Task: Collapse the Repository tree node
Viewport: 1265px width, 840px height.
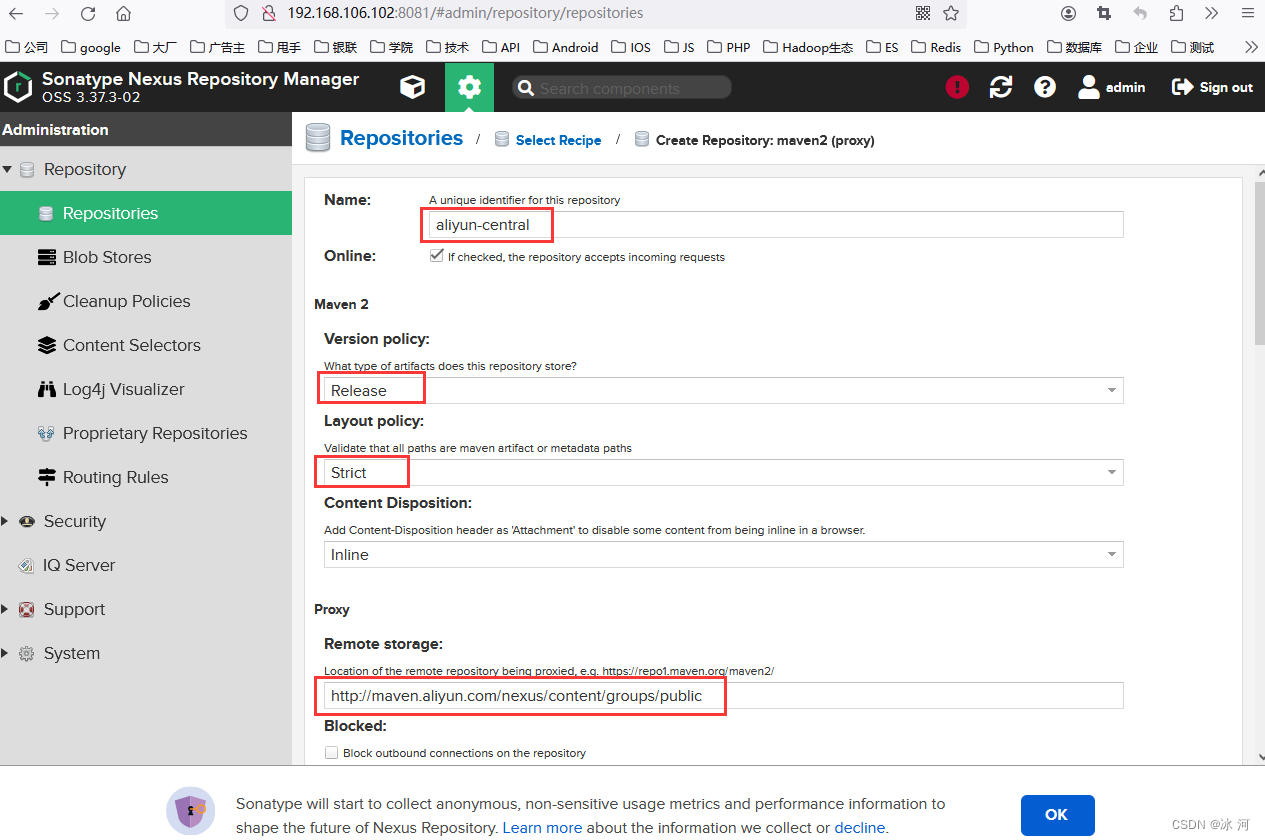Action: 7,170
